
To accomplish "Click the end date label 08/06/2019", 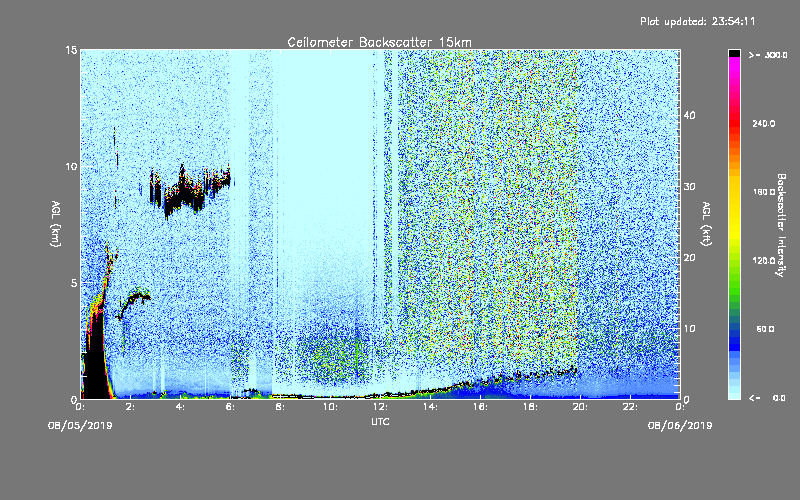I will tap(680, 426).
